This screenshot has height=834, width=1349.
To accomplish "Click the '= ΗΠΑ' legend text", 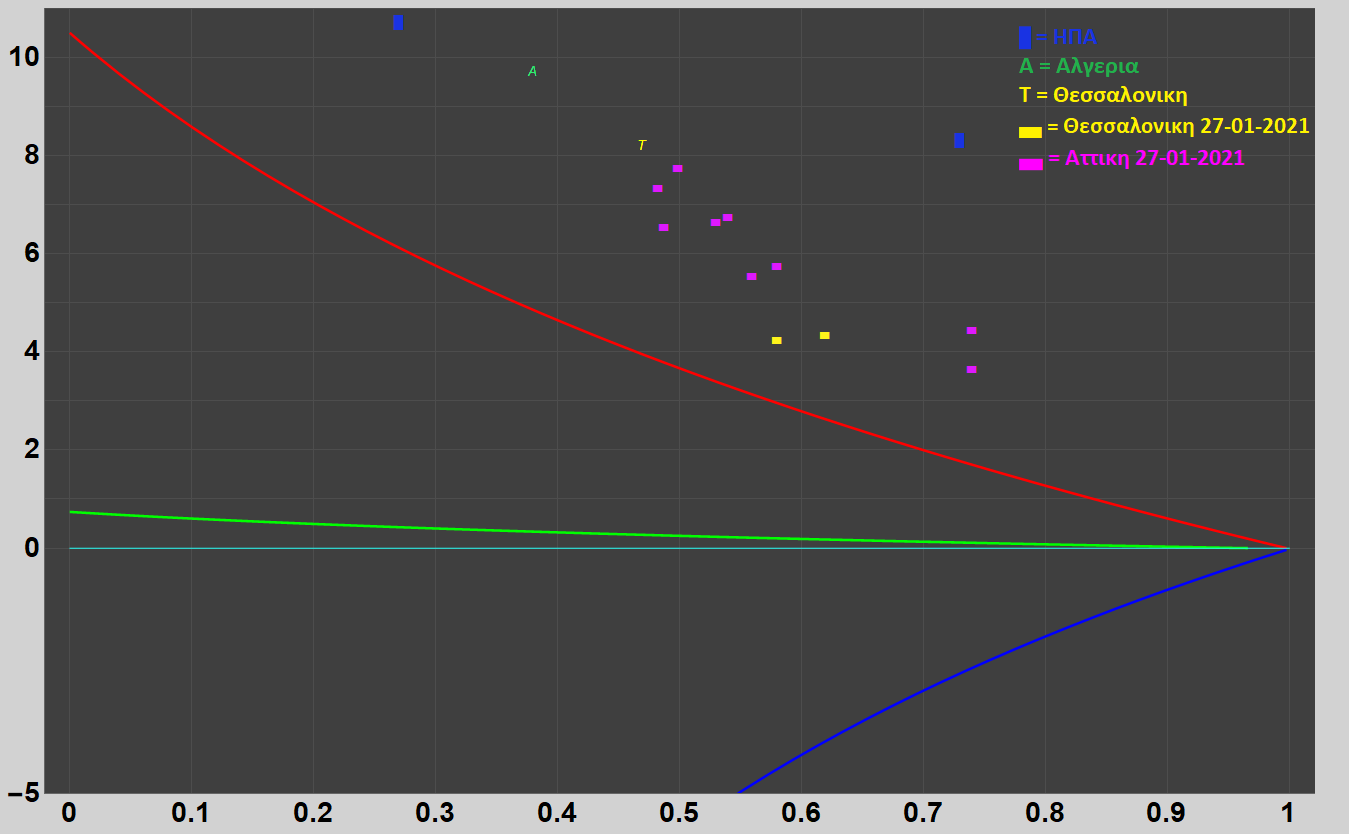I will pyautogui.click(x=1066, y=38).
